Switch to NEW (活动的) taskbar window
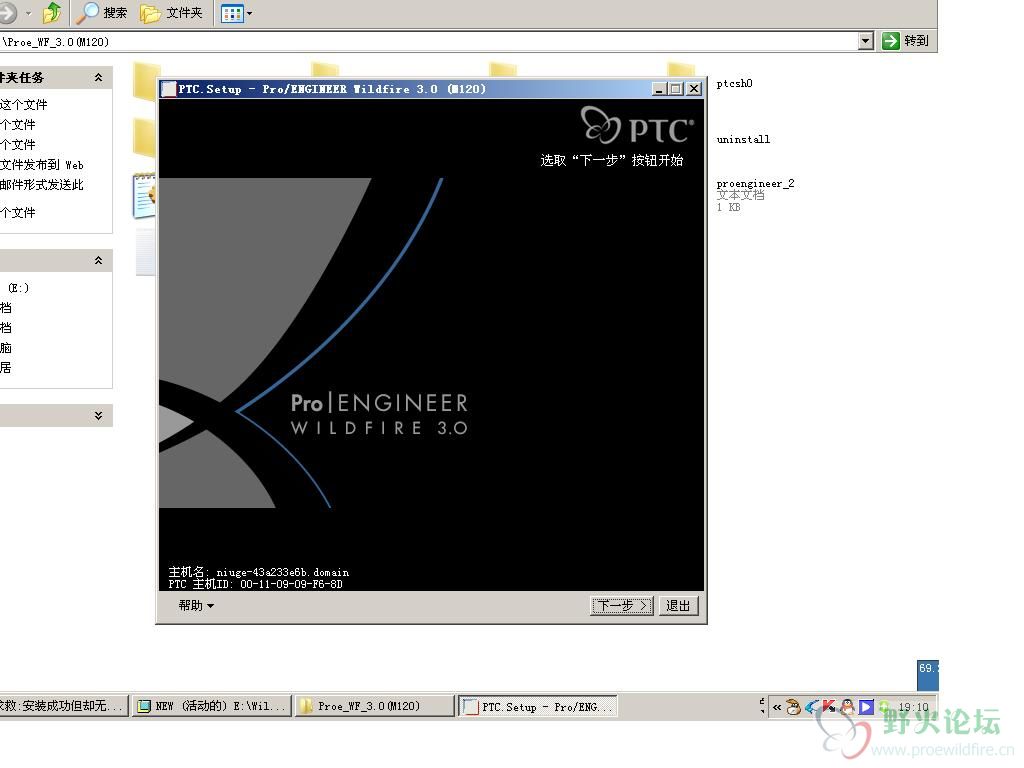This screenshot has height=768, width=1024. [212, 706]
